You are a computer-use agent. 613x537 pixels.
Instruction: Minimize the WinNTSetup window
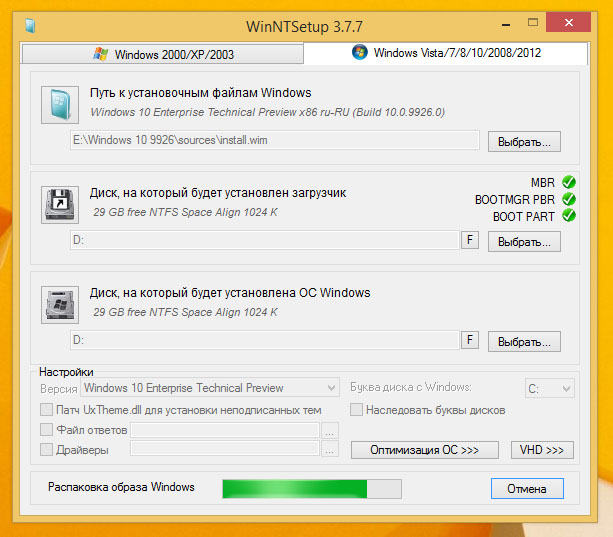506,24
